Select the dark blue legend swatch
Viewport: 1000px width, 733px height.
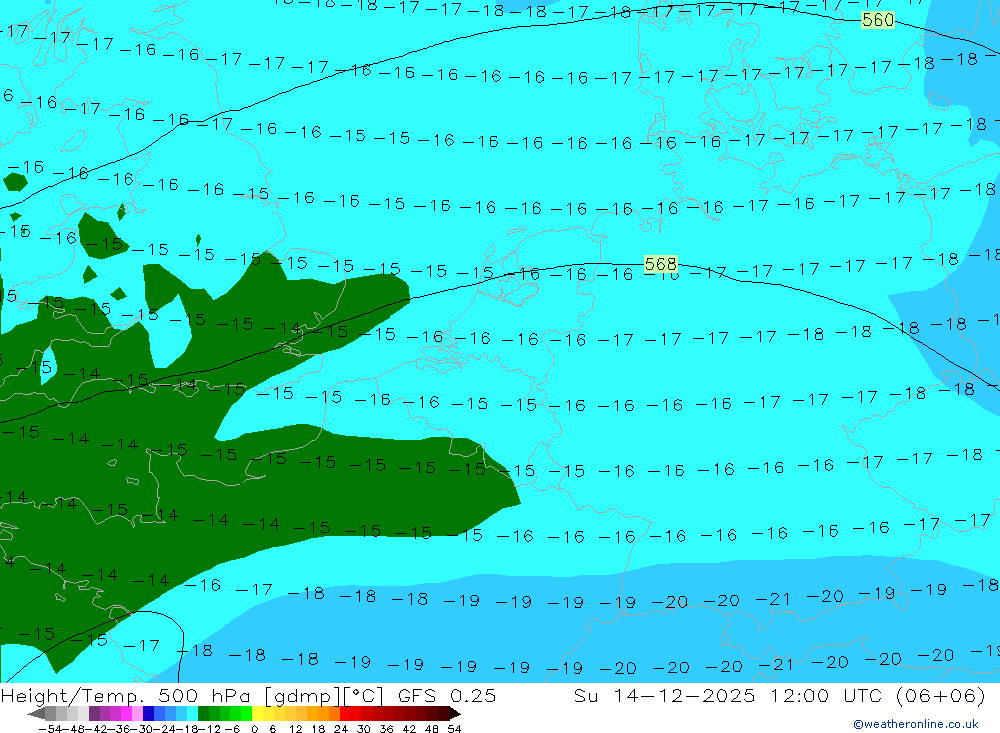[148, 714]
